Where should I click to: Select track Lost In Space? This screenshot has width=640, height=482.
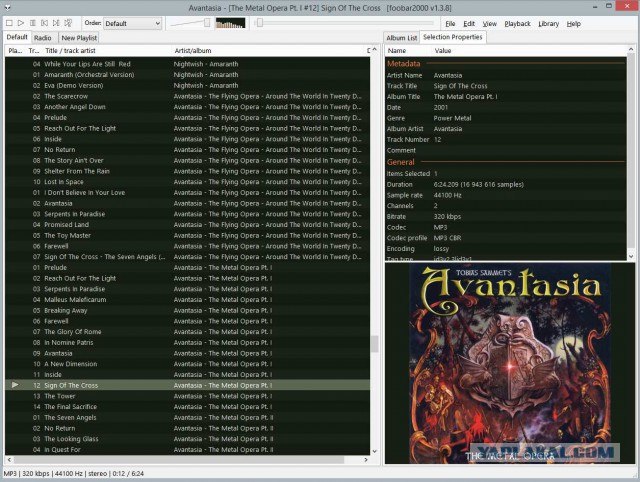187,182
